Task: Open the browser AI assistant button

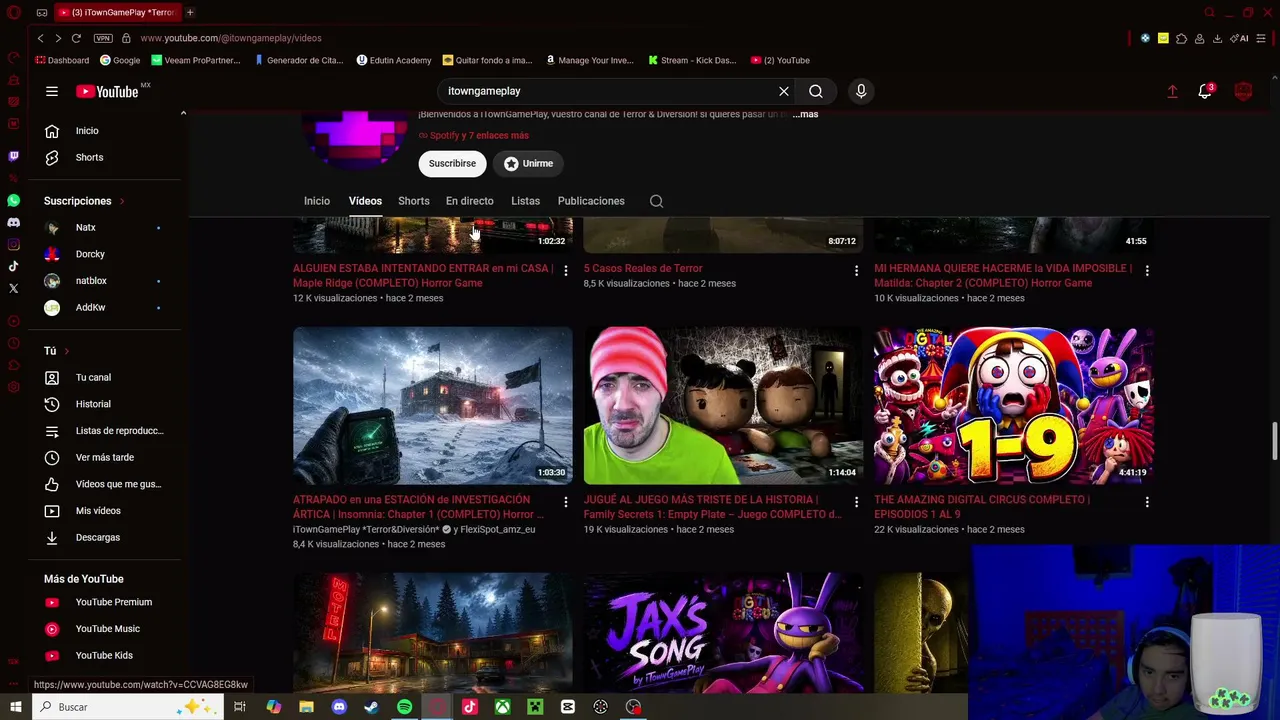Action: point(1241,38)
